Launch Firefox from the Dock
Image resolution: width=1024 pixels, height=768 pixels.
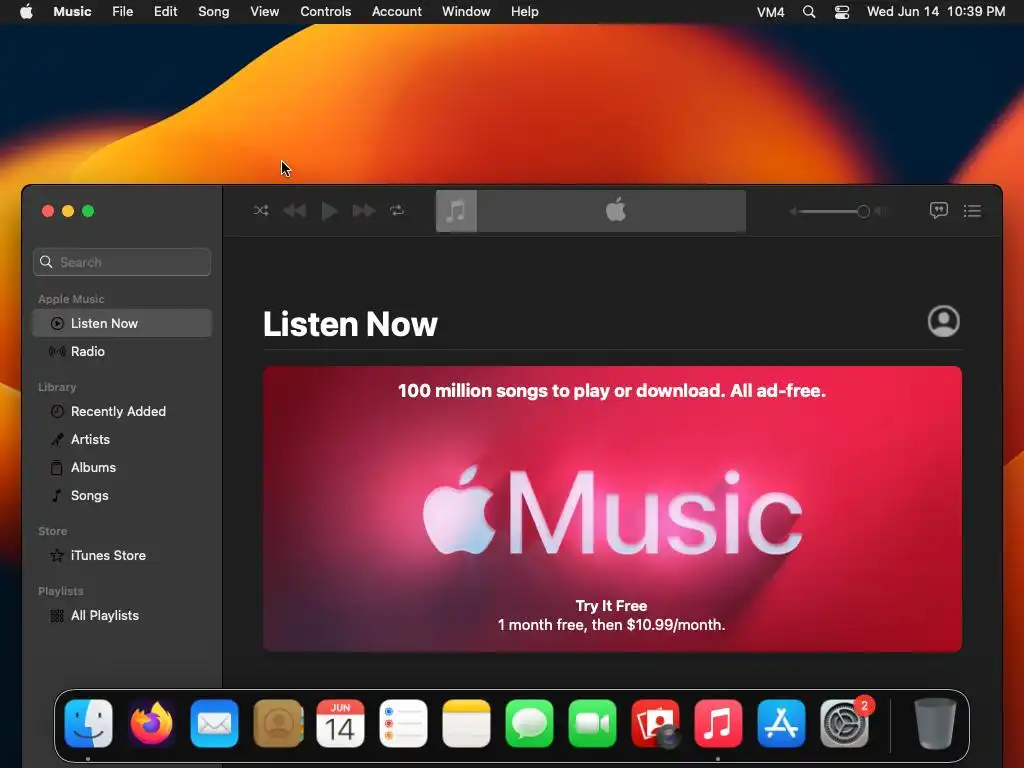tap(152, 724)
